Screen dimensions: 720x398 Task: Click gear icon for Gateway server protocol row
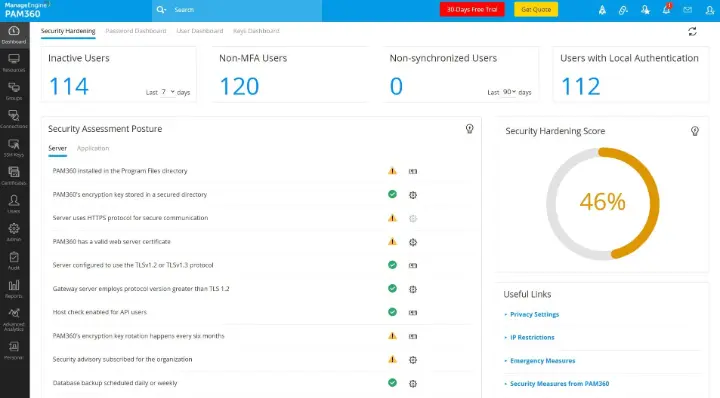(x=413, y=289)
